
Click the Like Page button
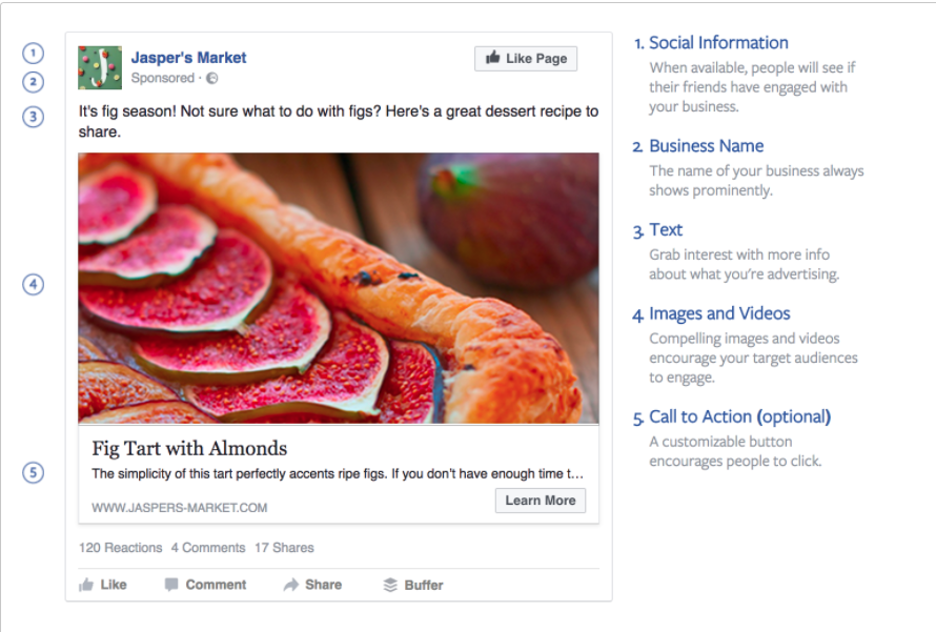pyautogui.click(x=525, y=57)
